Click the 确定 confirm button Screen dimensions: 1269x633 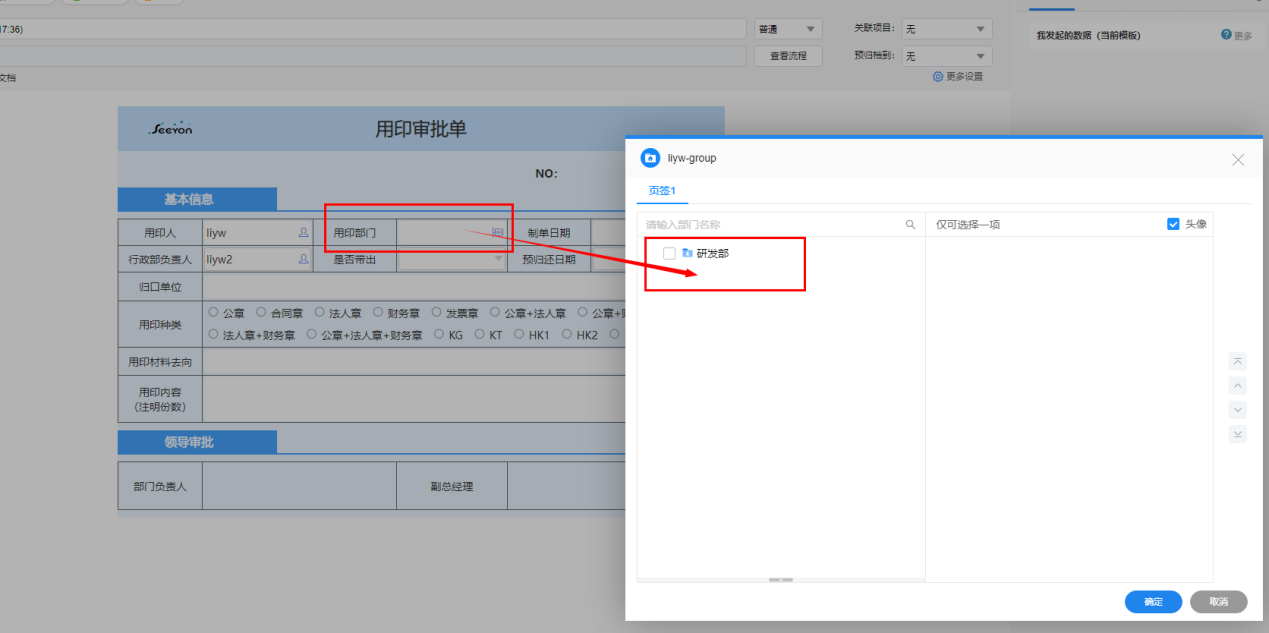[1153, 602]
